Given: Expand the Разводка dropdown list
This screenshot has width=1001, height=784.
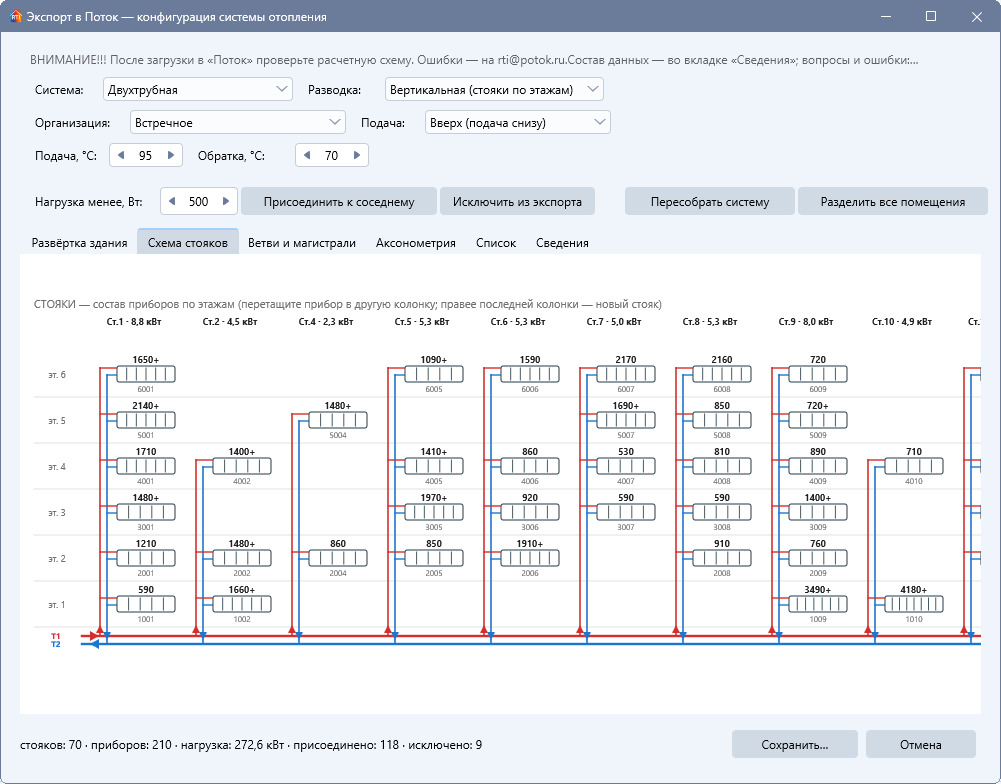Looking at the screenshot, I should (x=494, y=89).
